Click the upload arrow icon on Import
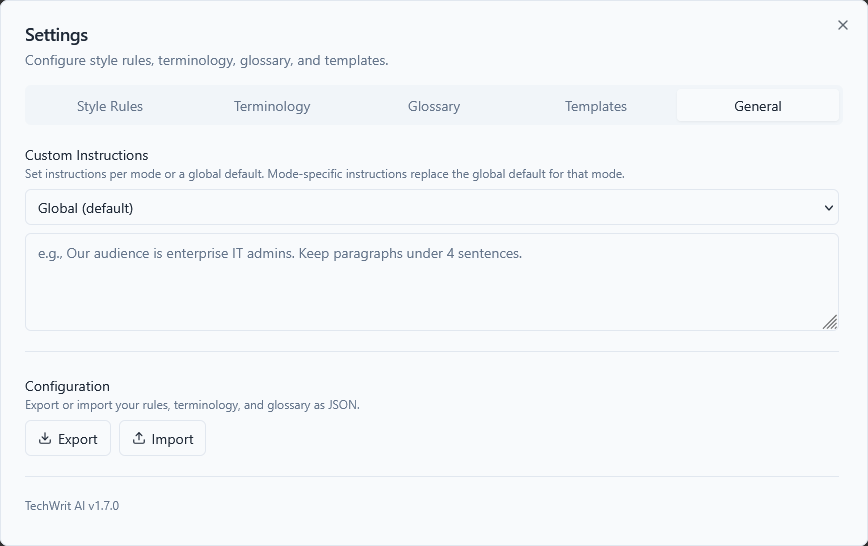 (139, 439)
